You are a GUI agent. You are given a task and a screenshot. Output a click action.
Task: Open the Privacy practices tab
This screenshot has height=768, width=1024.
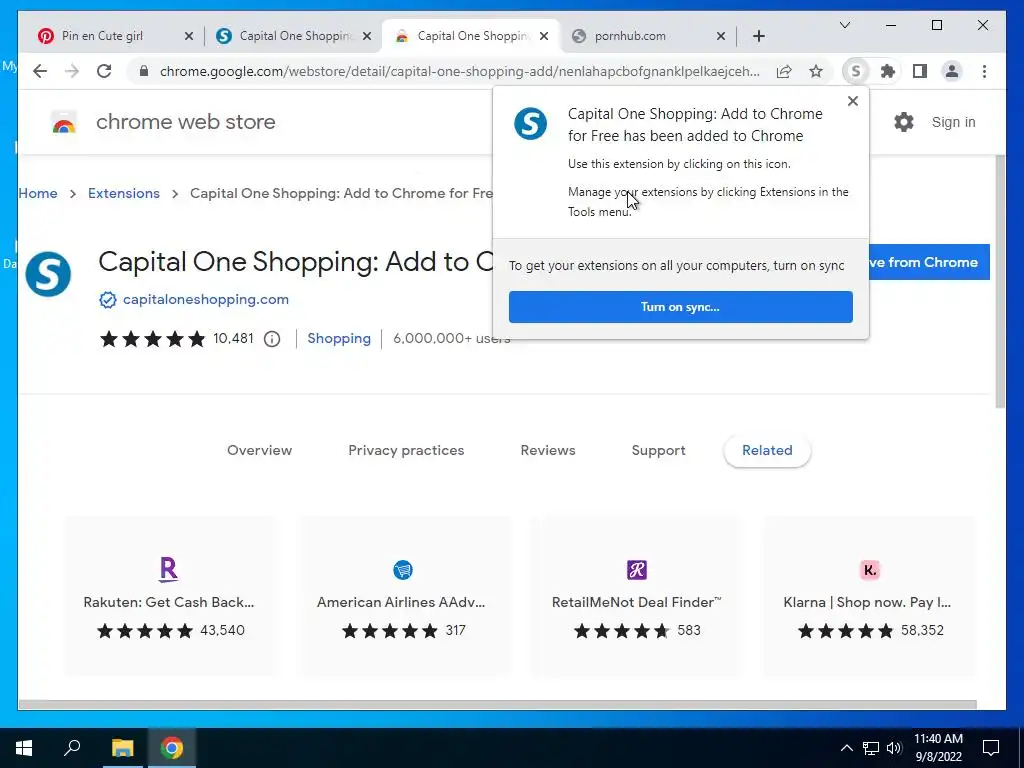click(406, 450)
